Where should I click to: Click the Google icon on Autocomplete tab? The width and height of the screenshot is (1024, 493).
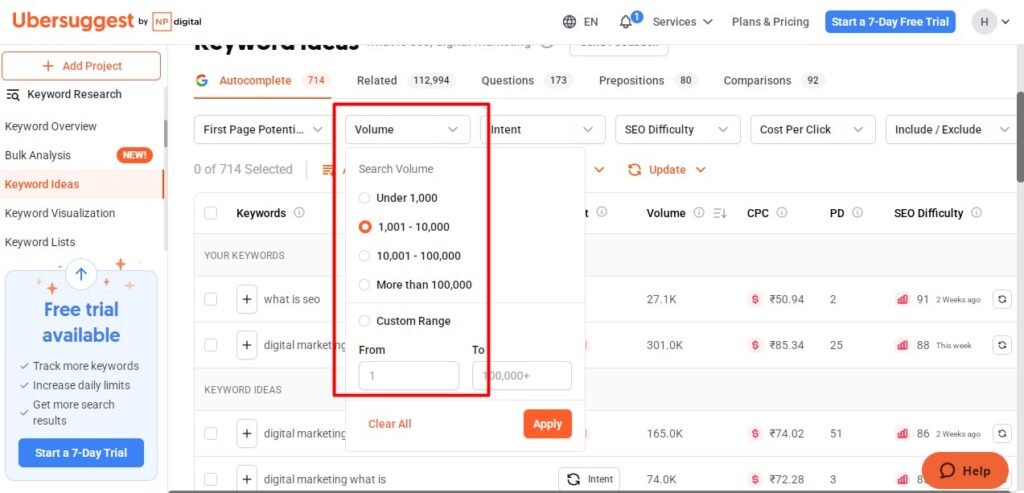coord(202,80)
